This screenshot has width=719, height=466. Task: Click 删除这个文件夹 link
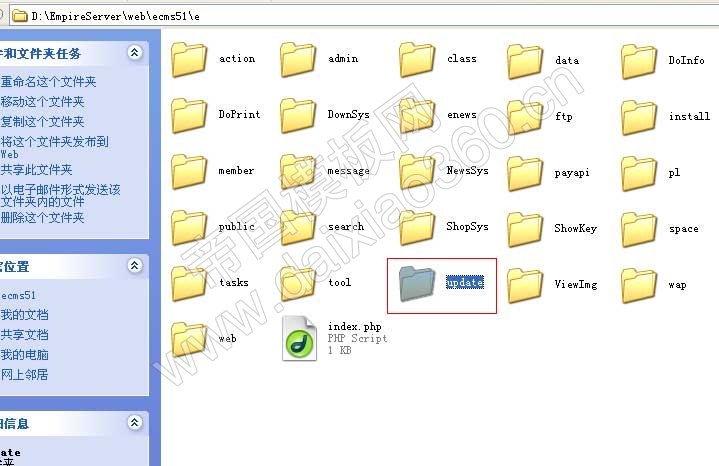point(42,218)
